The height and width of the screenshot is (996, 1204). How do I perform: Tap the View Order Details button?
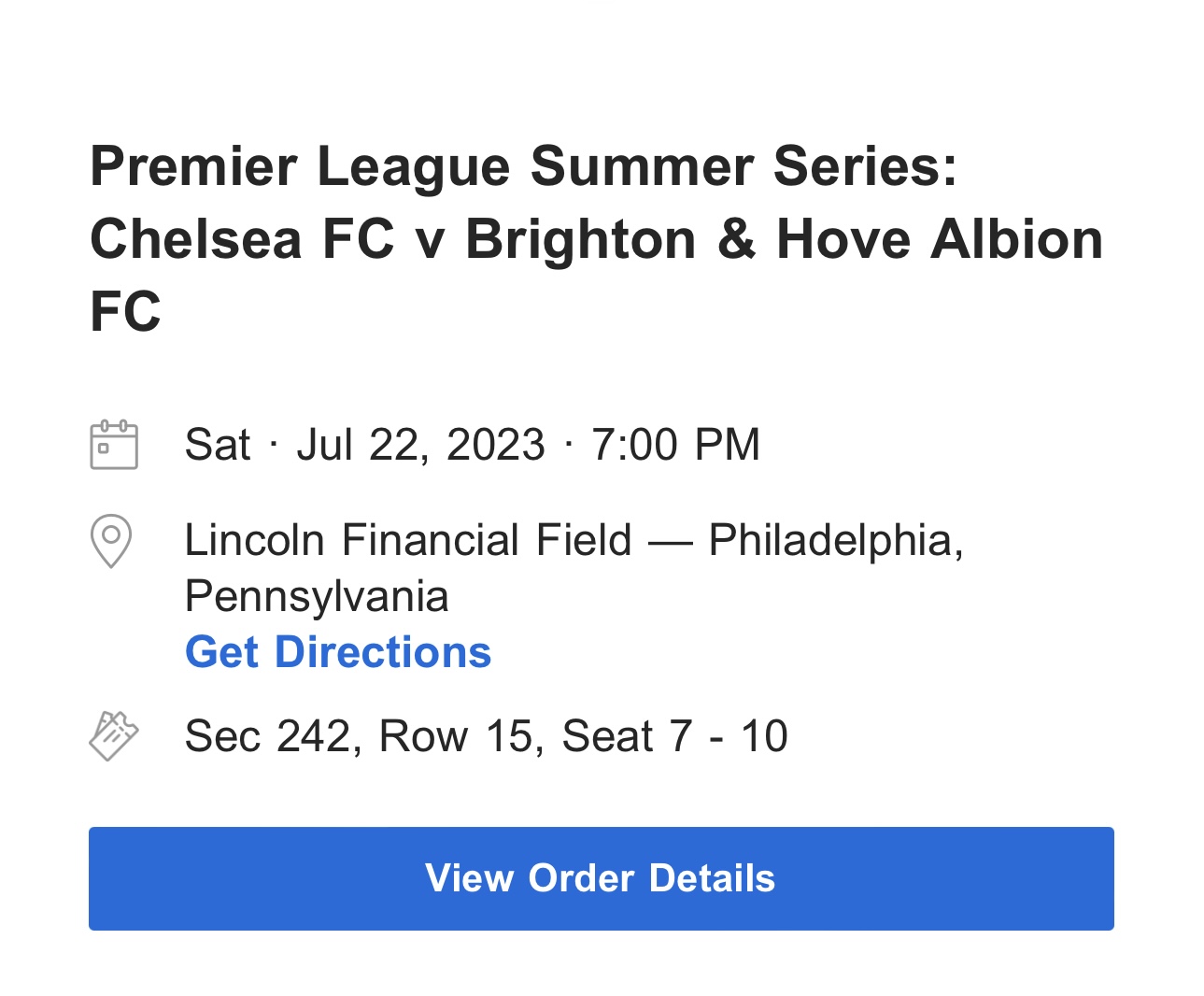tap(602, 878)
